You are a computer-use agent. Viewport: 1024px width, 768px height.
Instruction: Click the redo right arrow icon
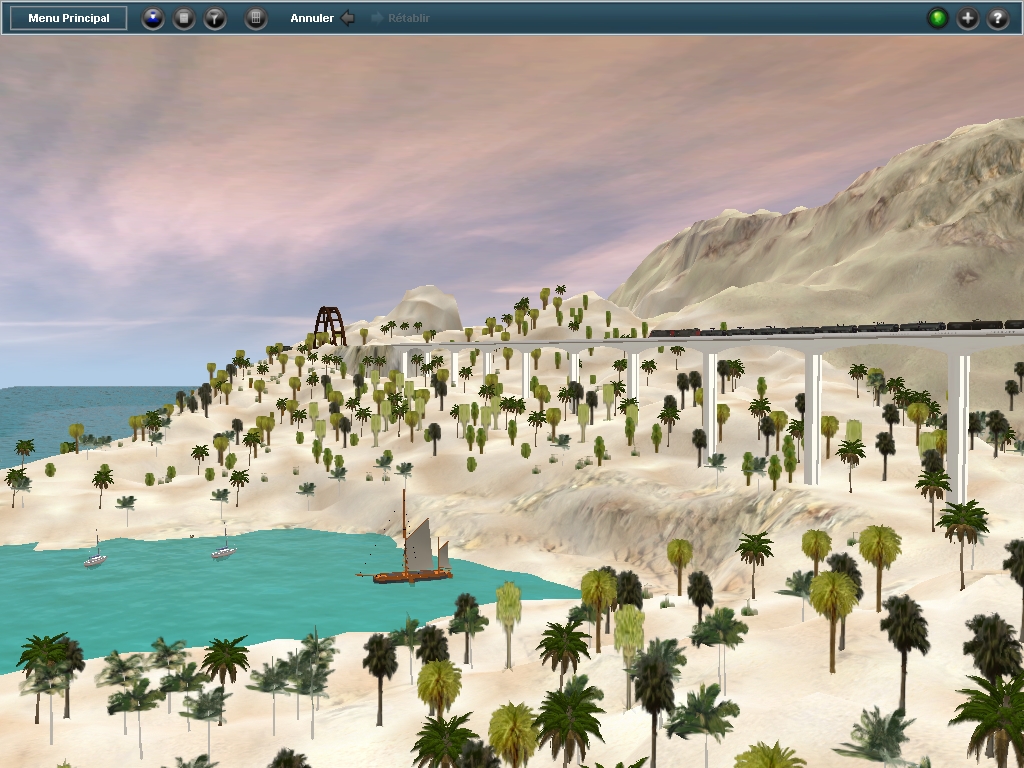(377, 18)
